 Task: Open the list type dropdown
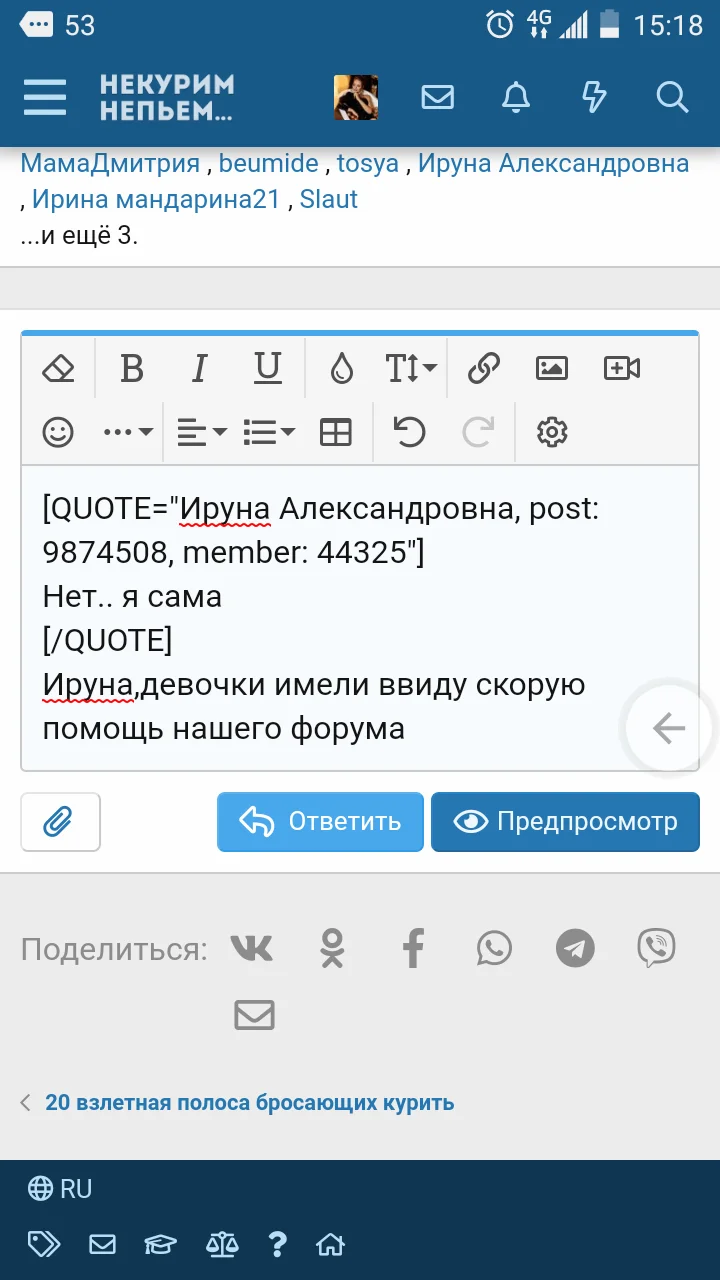coord(269,432)
